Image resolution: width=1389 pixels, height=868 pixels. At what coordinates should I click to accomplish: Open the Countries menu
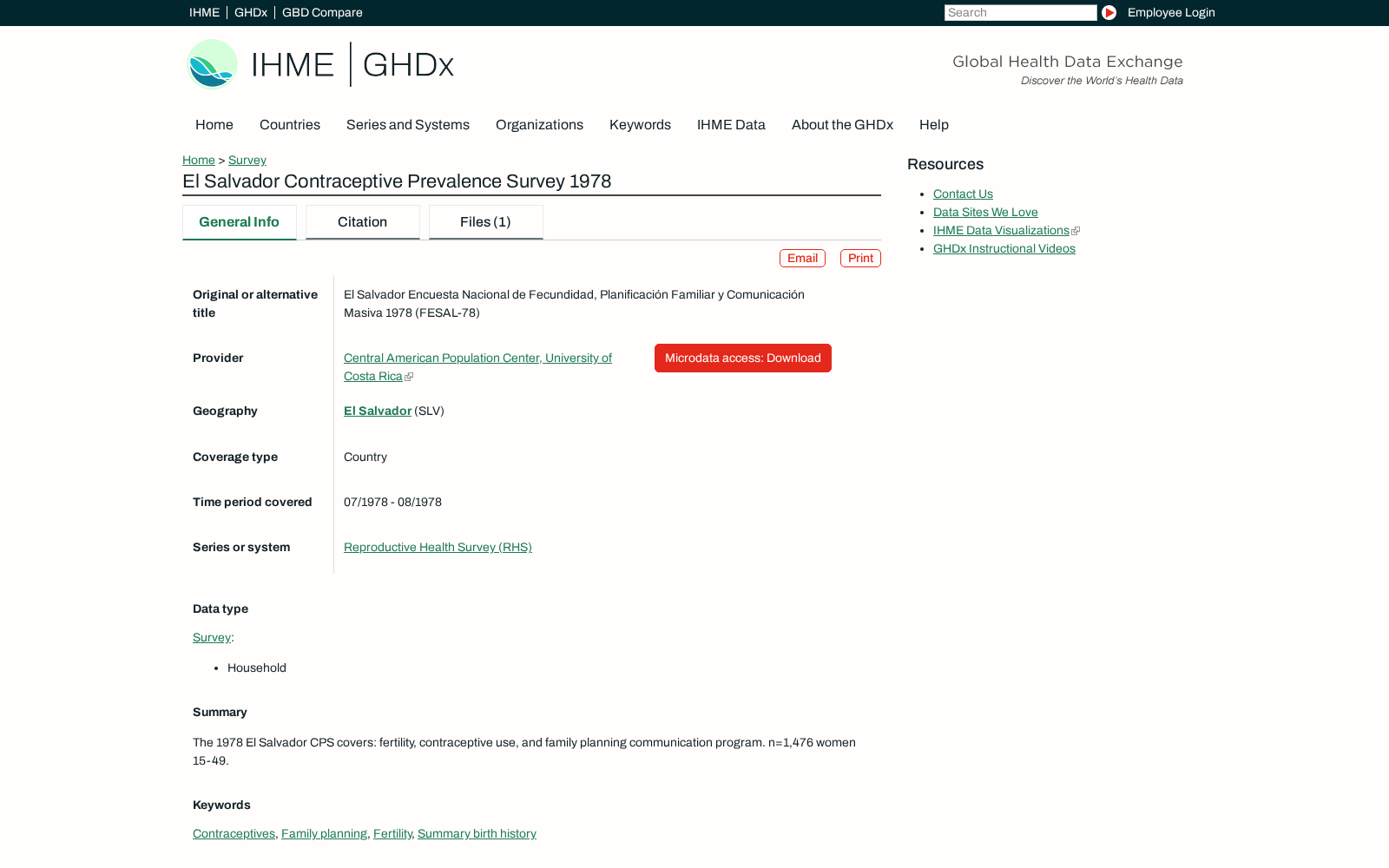(290, 125)
